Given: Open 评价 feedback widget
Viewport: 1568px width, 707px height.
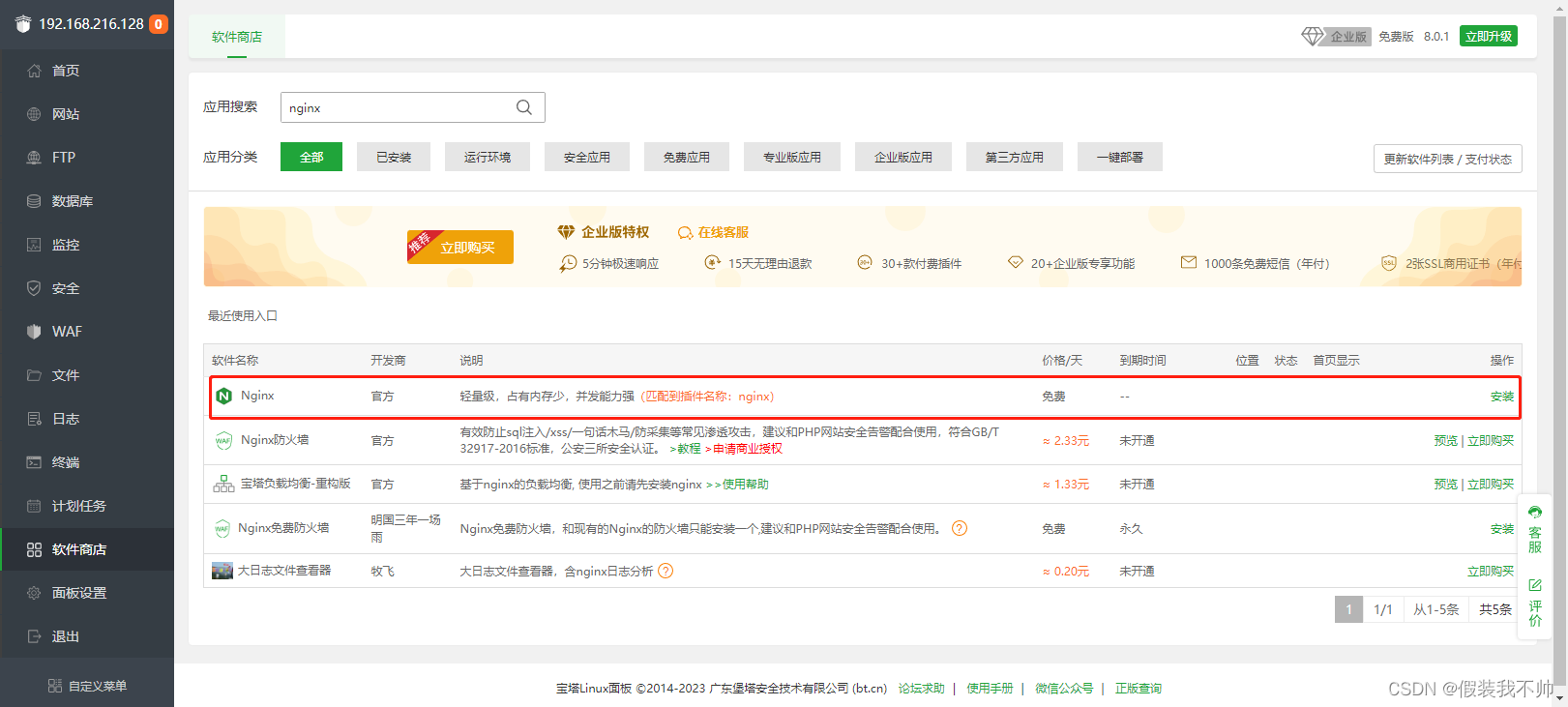Looking at the screenshot, I should [1535, 603].
